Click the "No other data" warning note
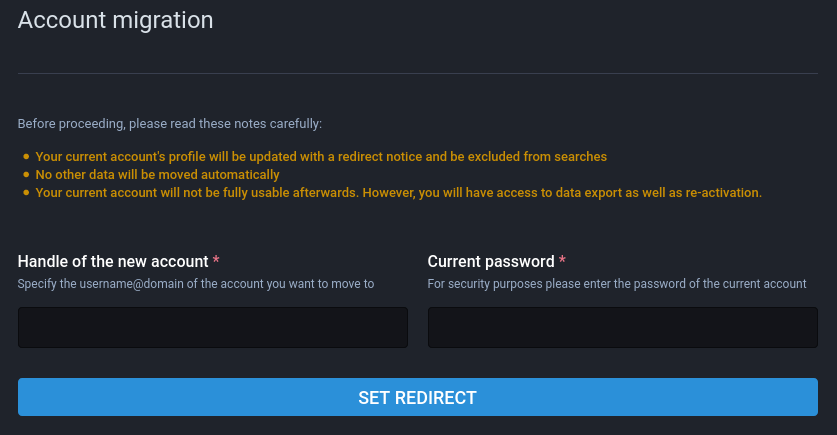This screenshot has height=435, width=837. (x=157, y=175)
